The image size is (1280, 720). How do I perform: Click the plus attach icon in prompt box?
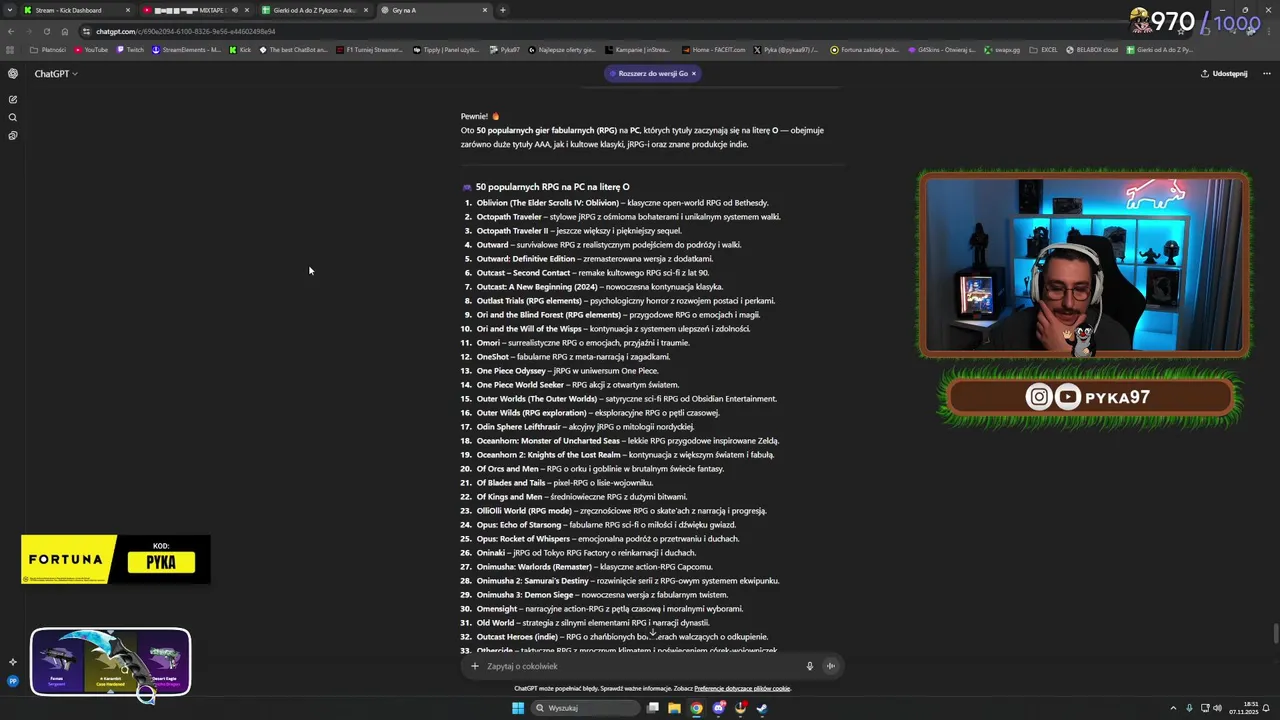click(x=475, y=666)
